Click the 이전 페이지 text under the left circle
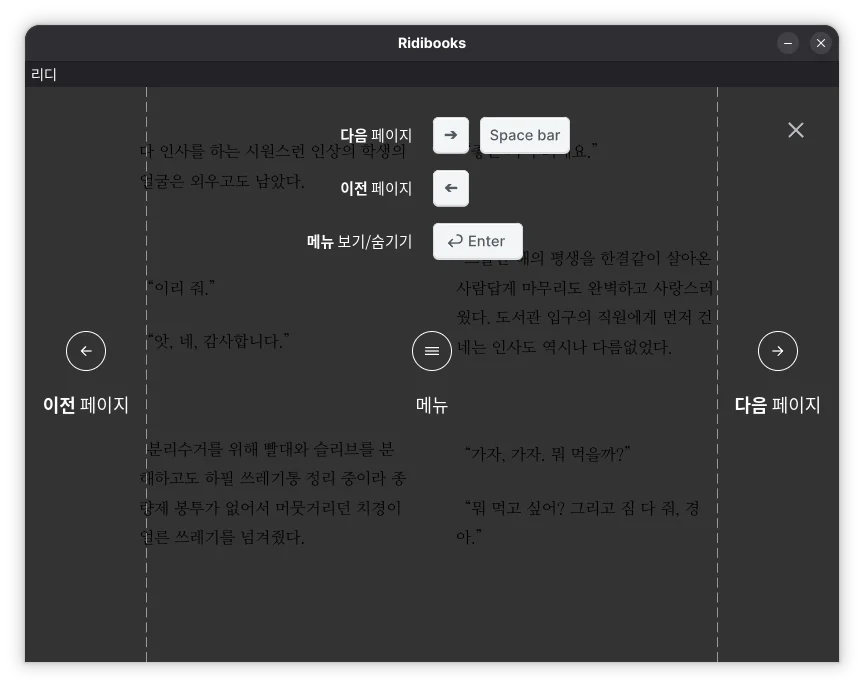 point(86,405)
